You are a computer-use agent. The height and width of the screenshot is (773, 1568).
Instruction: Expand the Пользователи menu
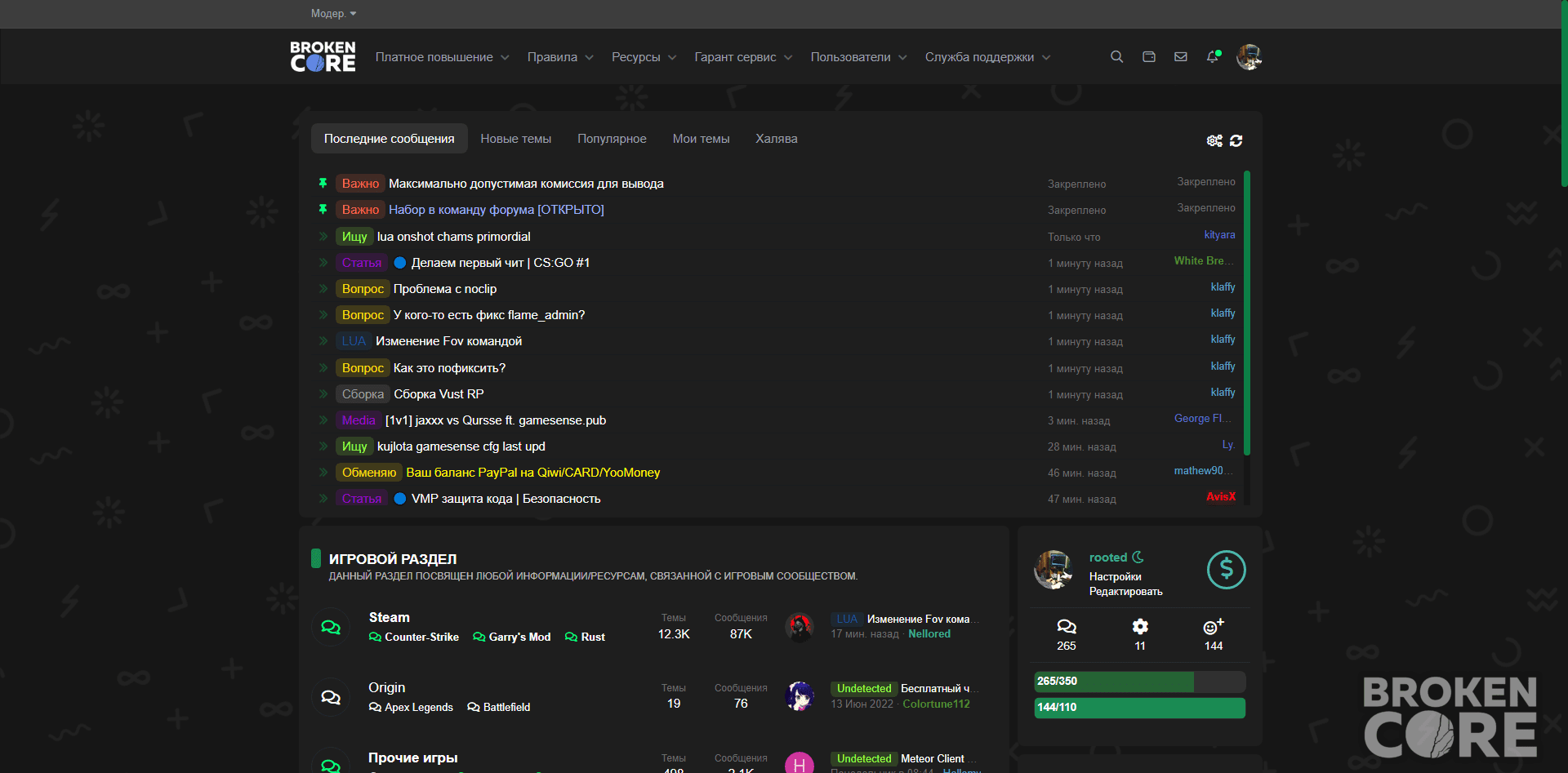pos(858,57)
